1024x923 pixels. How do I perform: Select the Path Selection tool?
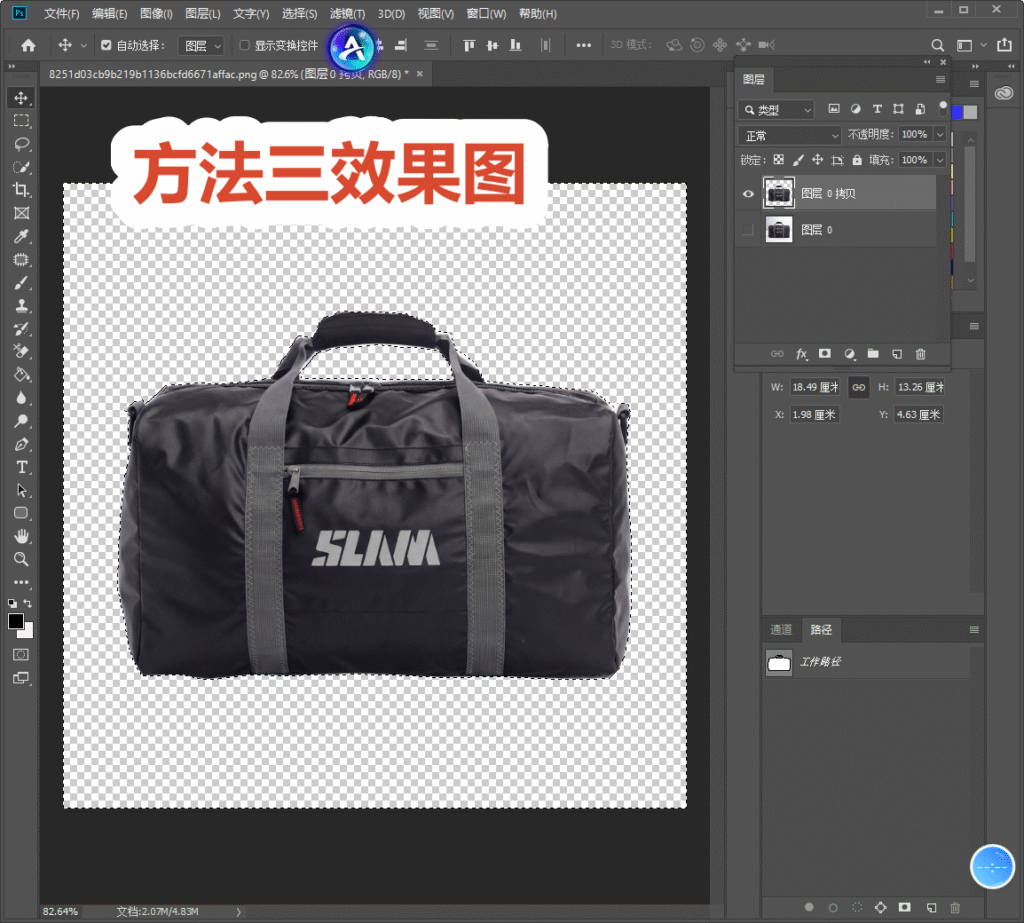tap(21, 490)
